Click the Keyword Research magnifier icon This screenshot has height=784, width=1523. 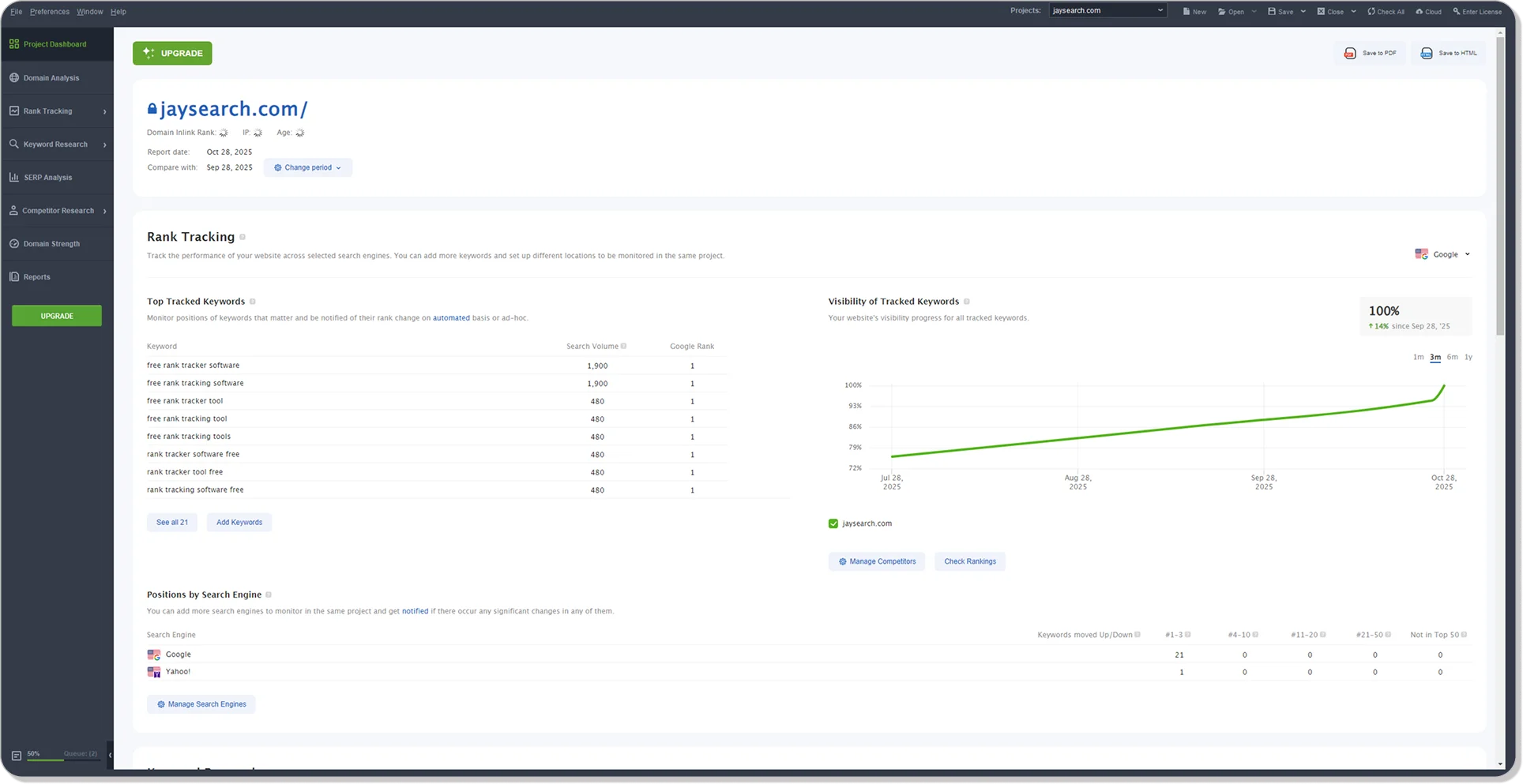click(x=14, y=144)
